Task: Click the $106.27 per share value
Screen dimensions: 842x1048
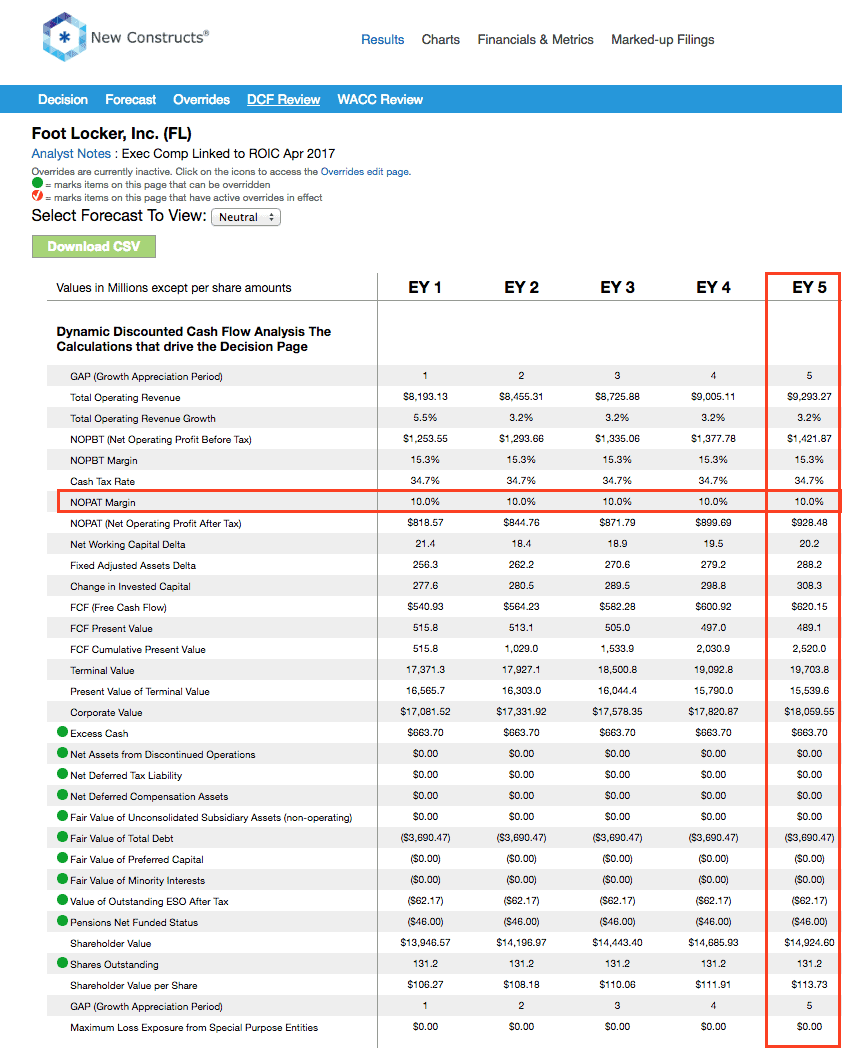Action: [x=425, y=985]
